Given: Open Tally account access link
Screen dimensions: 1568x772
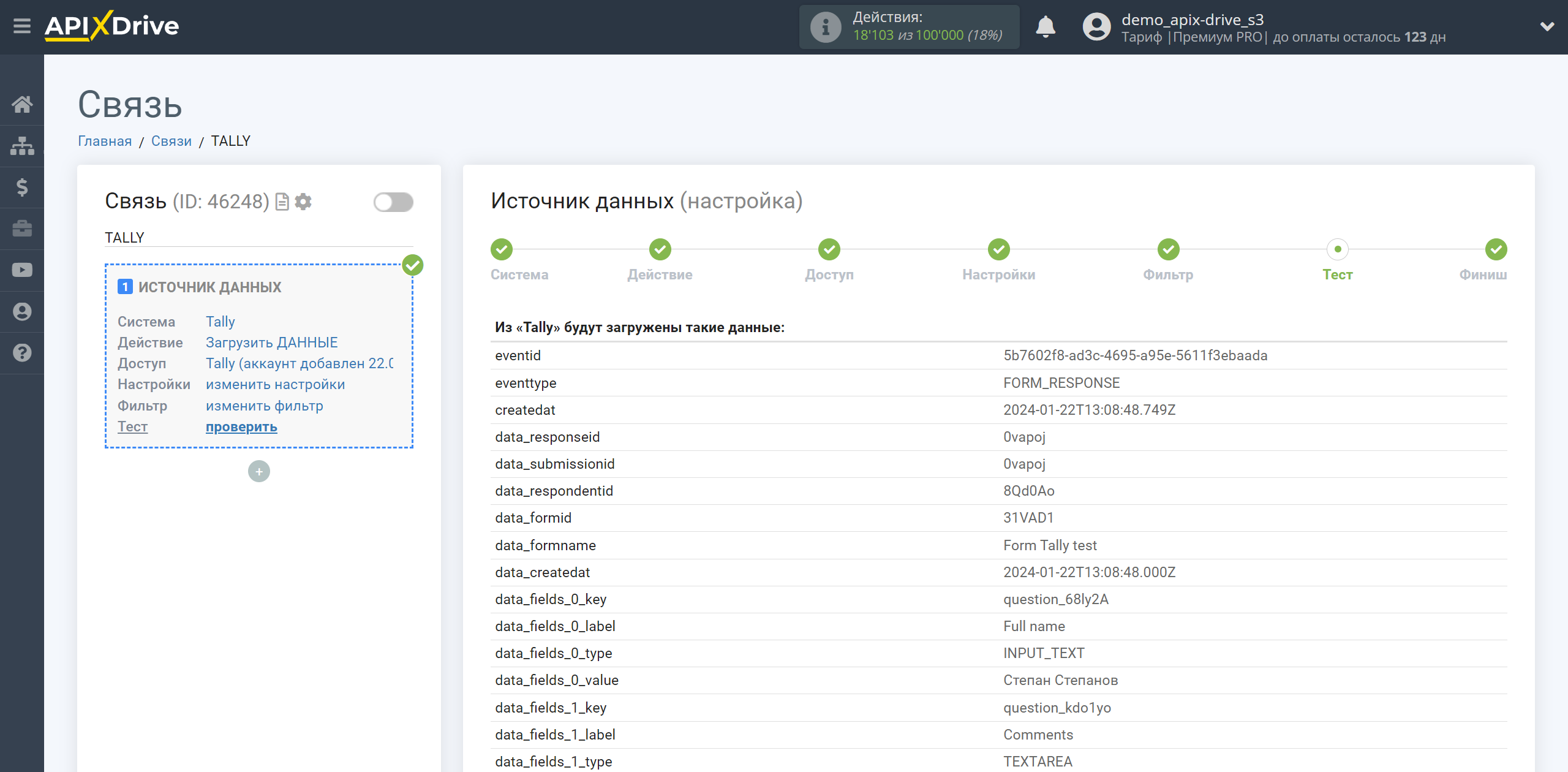Looking at the screenshot, I should (x=300, y=363).
